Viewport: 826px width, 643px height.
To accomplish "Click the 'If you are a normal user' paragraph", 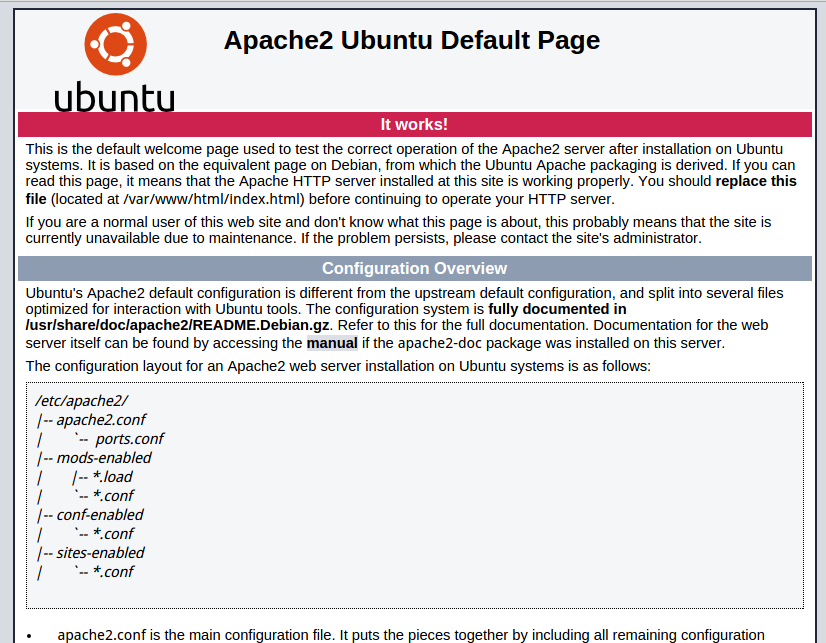I will [x=398, y=230].
